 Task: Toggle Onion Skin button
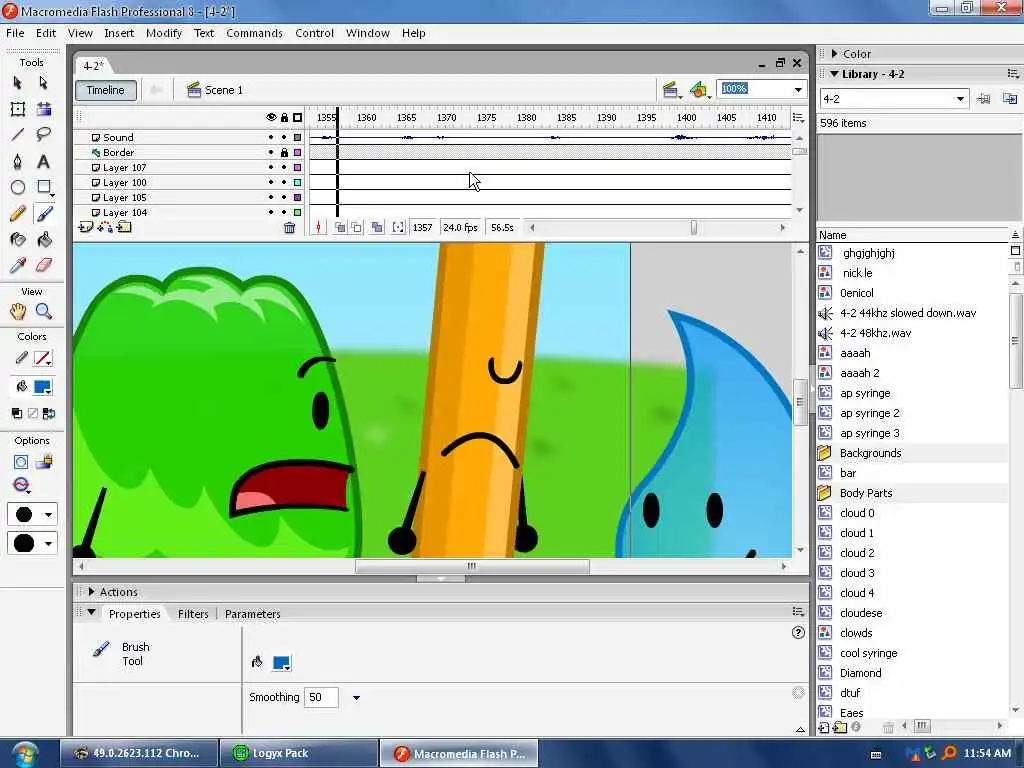340,227
